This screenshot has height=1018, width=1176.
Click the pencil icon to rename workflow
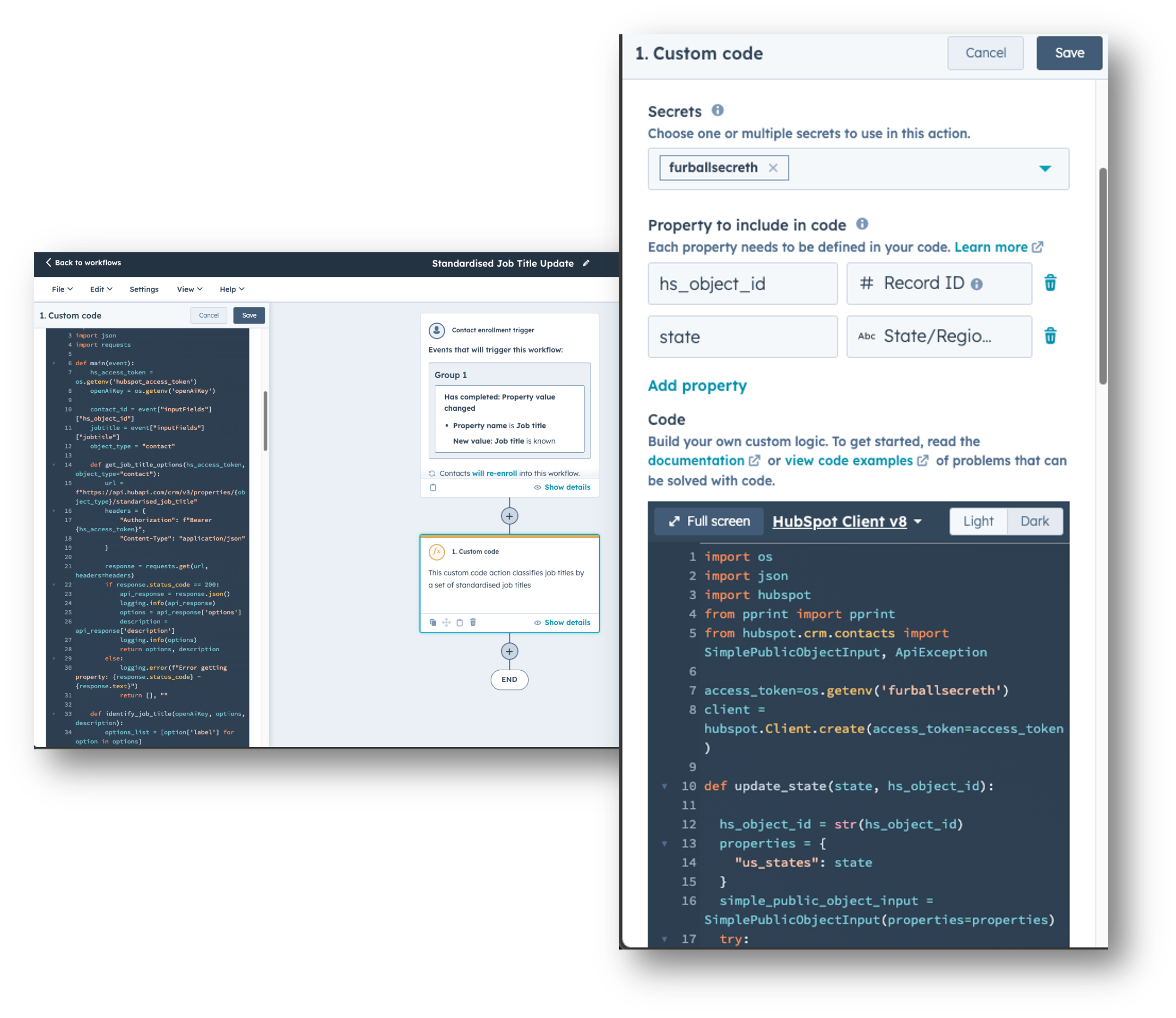[x=586, y=263]
